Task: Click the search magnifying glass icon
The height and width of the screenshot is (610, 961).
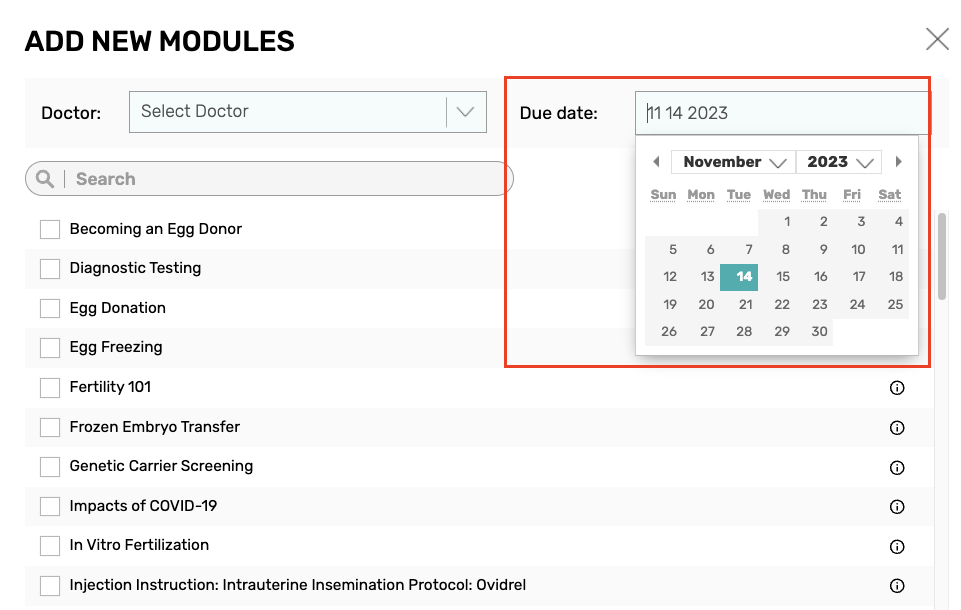Action: (x=44, y=178)
